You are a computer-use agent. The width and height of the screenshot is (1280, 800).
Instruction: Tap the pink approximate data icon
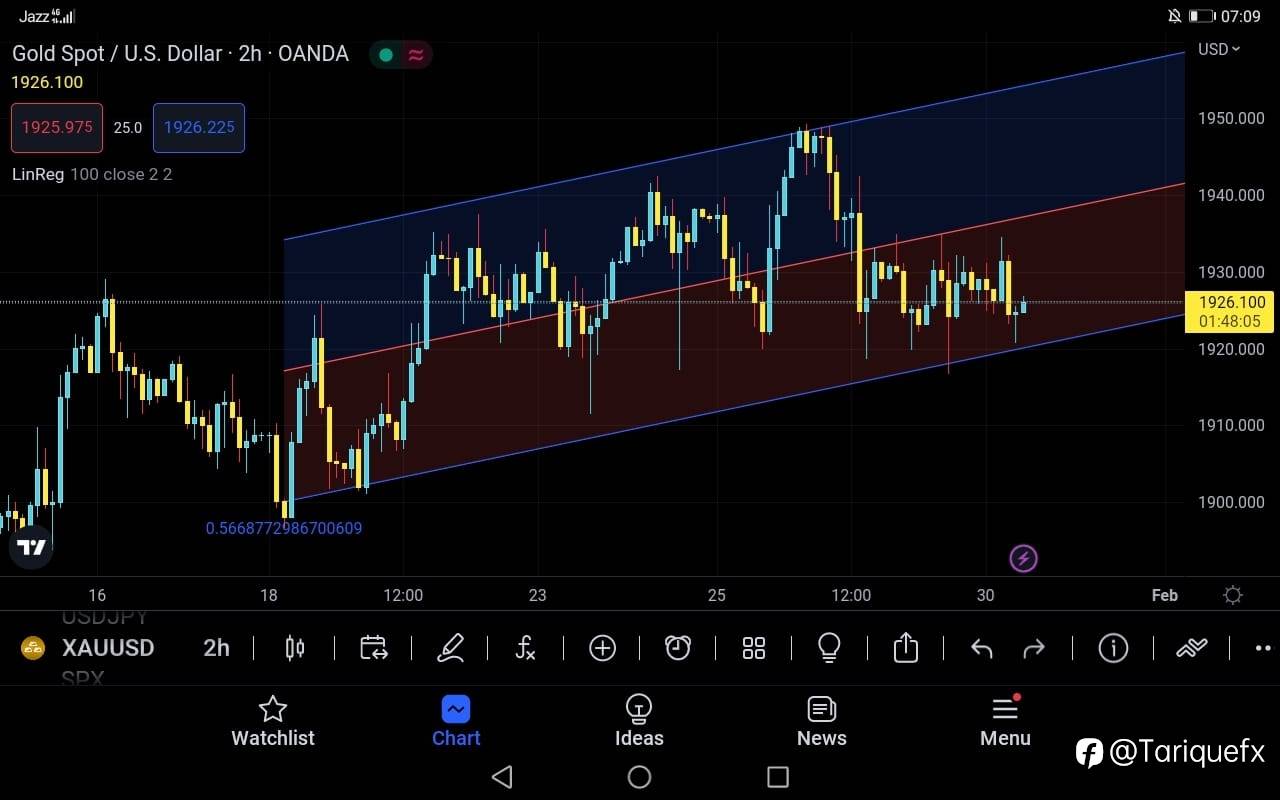(x=416, y=54)
